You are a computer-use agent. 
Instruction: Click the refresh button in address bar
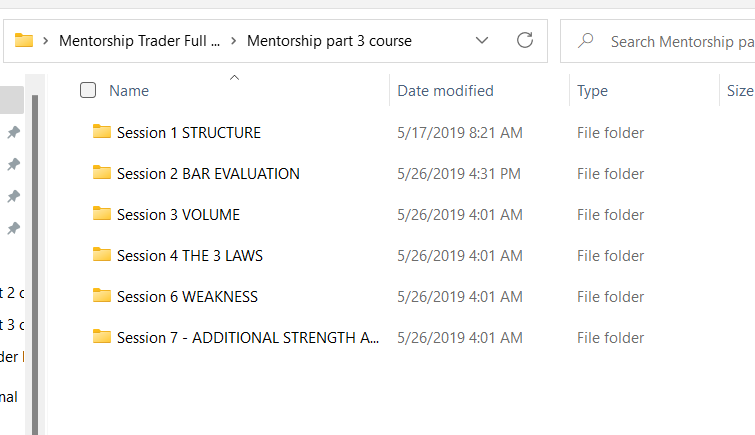(x=525, y=41)
